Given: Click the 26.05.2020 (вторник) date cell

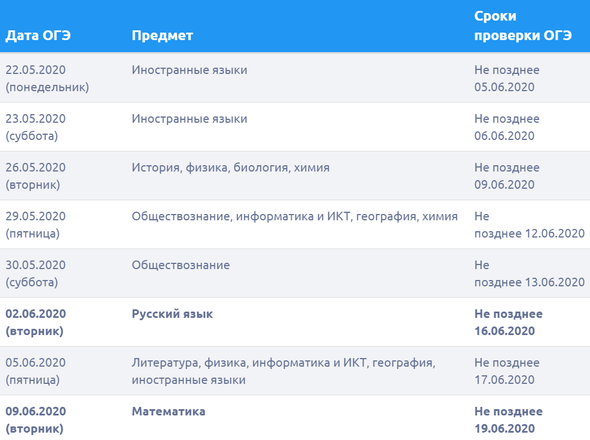Looking at the screenshot, I should (35, 176).
